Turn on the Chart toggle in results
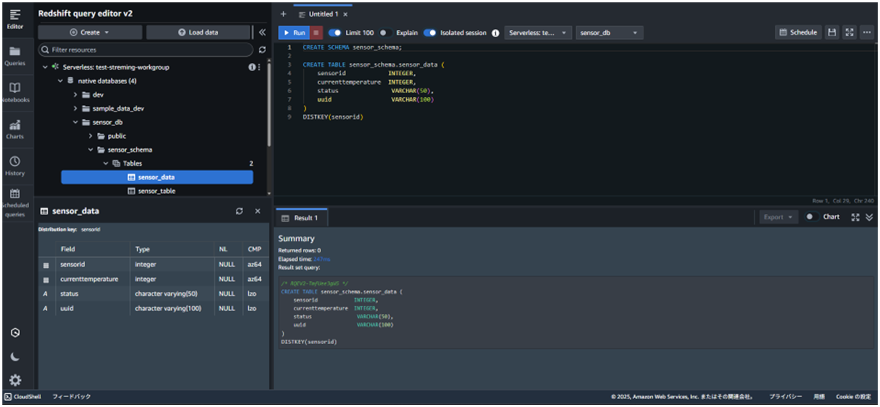The width and height of the screenshot is (880, 407). pos(810,217)
